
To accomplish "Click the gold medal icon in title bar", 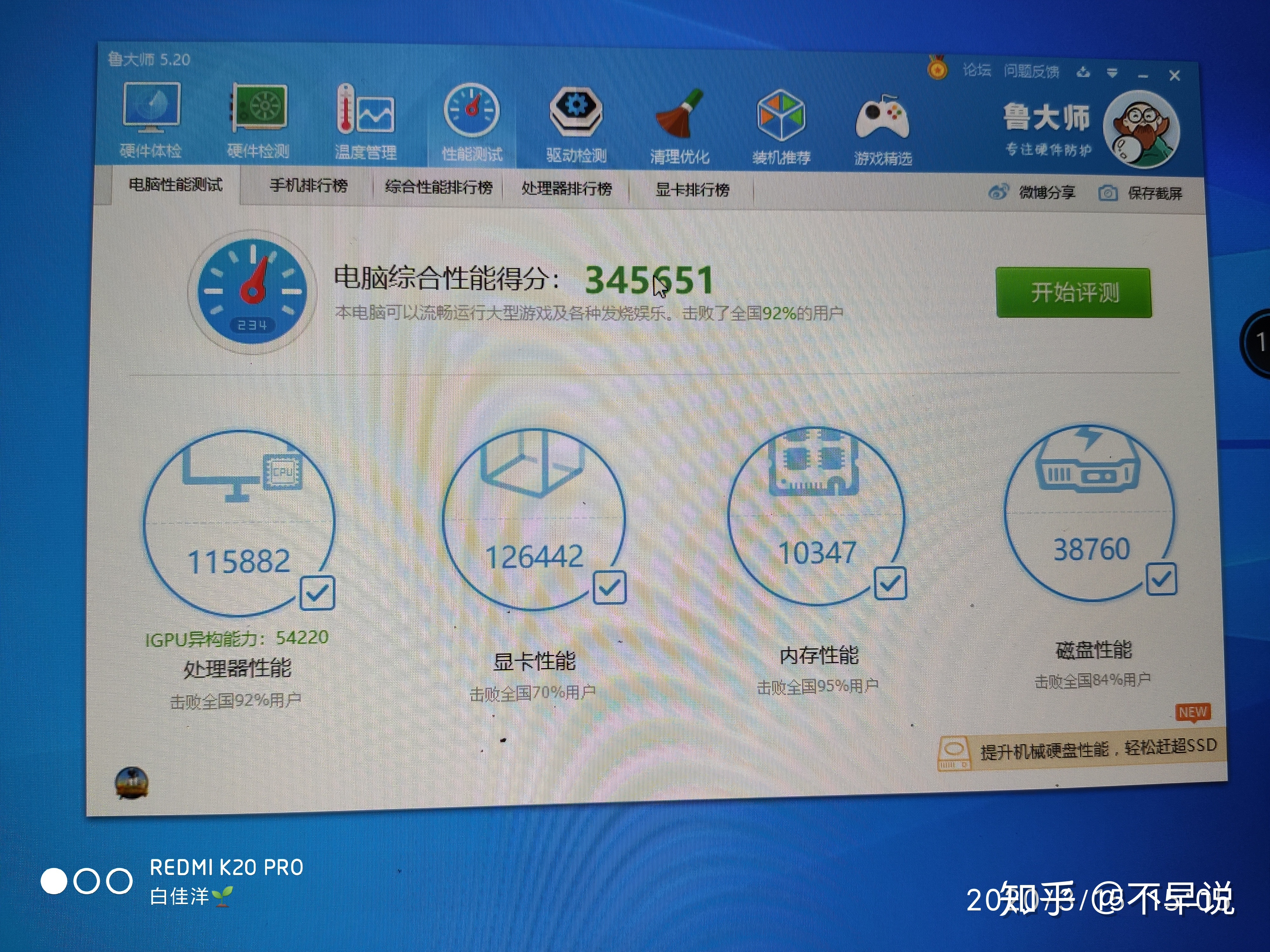I will click(x=937, y=68).
